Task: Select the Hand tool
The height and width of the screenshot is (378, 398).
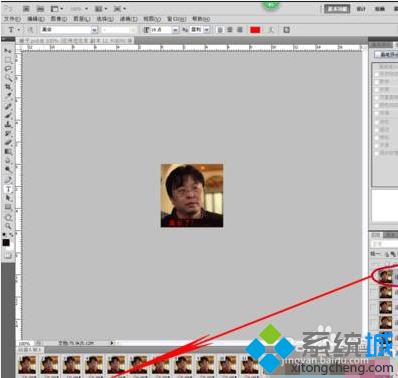Action: 8,217
